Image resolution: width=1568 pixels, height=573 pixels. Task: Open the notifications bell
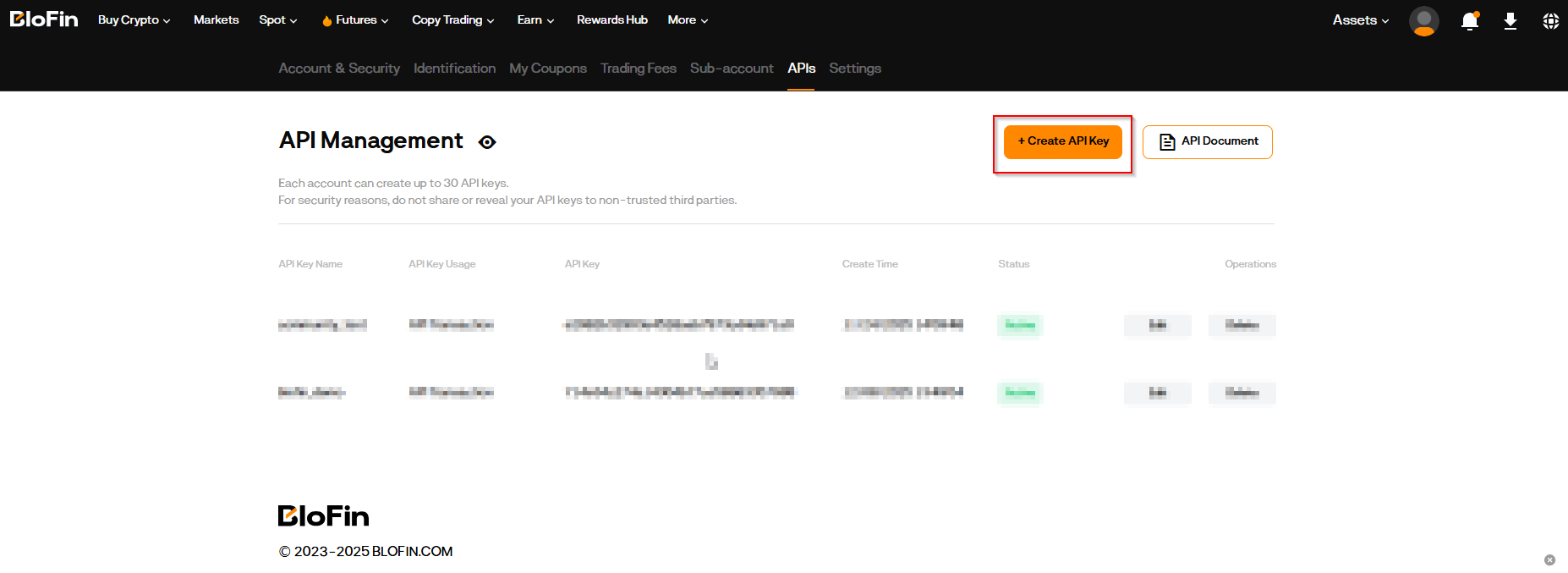1470,21
